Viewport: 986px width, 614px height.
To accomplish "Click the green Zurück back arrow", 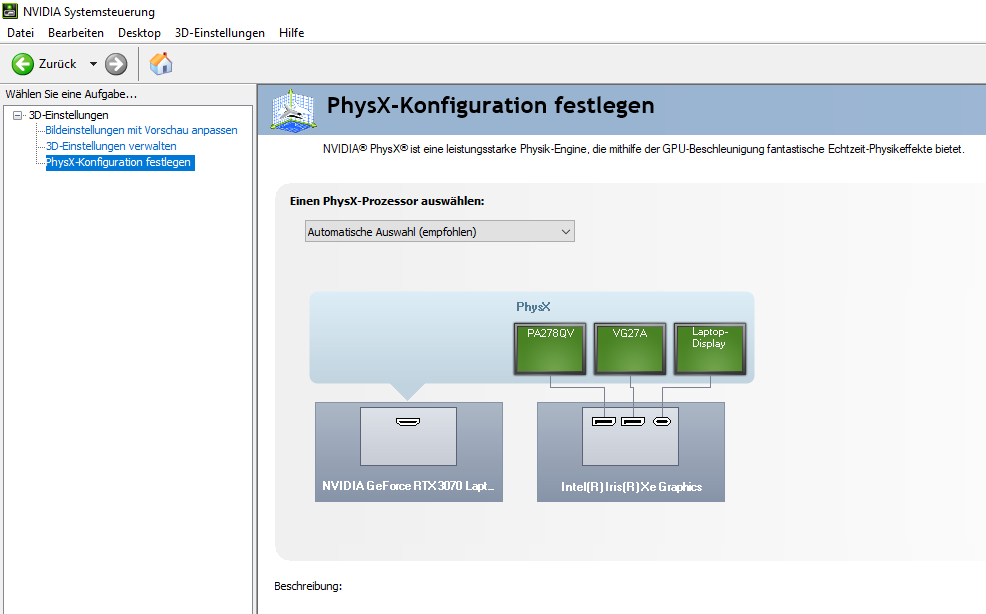I will click(x=23, y=64).
